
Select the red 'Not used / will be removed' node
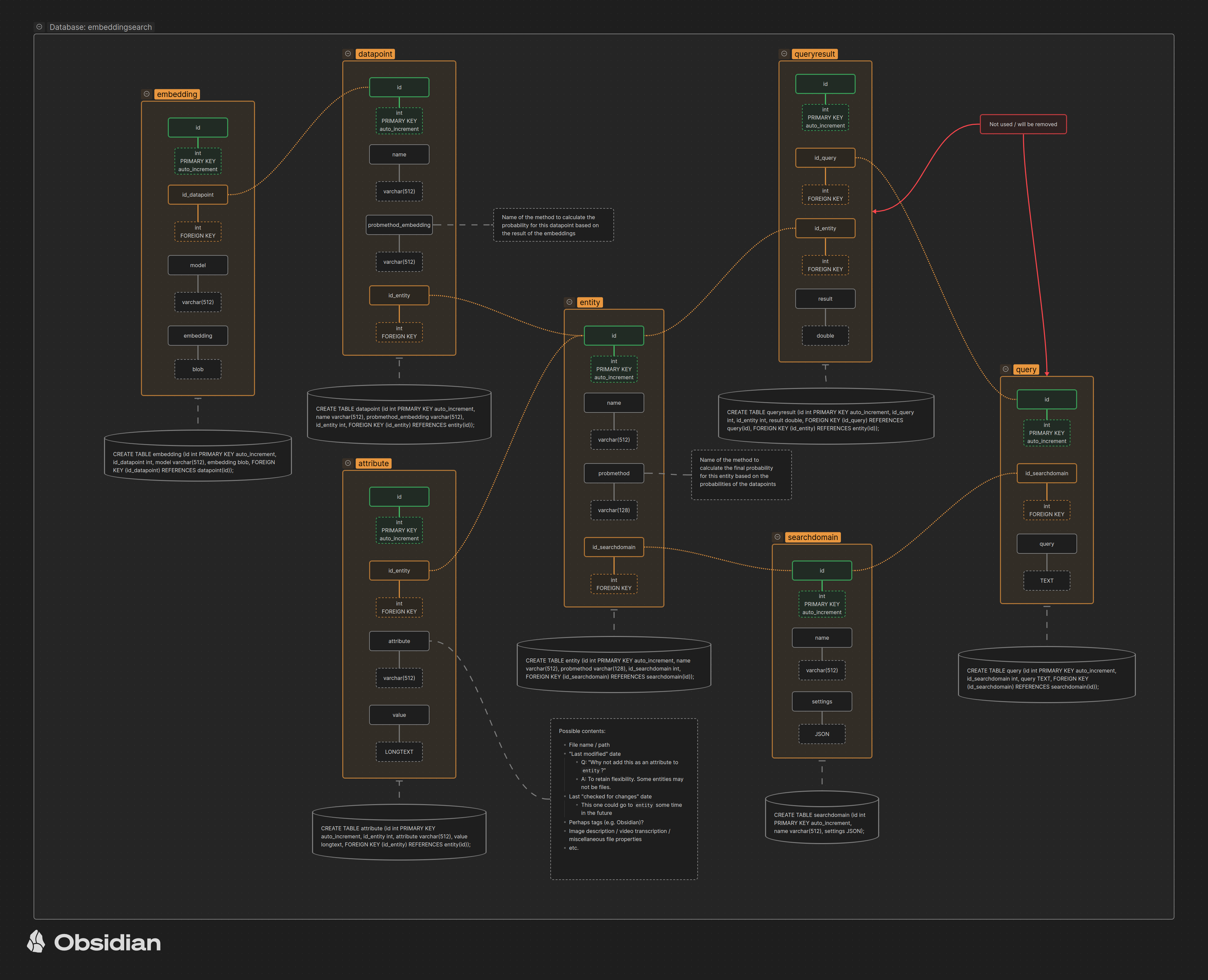click(x=1023, y=124)
